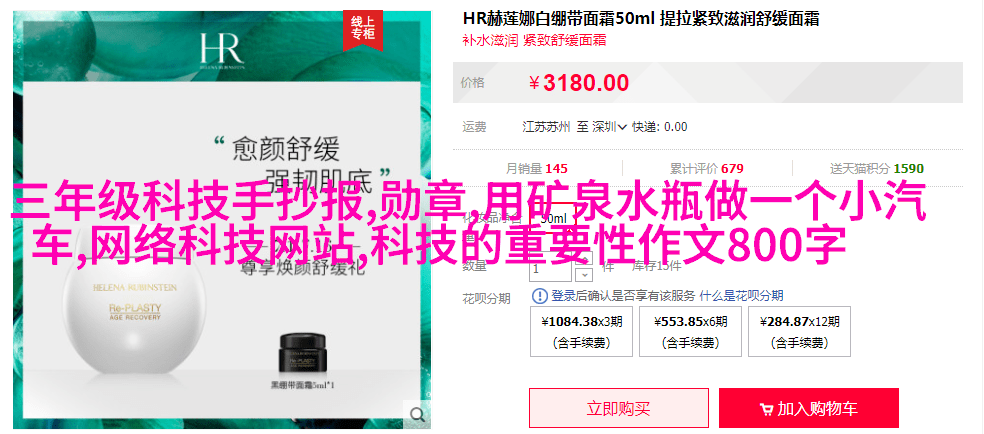Click the HR Helena Rubinstein logo

tap(222, 48)
